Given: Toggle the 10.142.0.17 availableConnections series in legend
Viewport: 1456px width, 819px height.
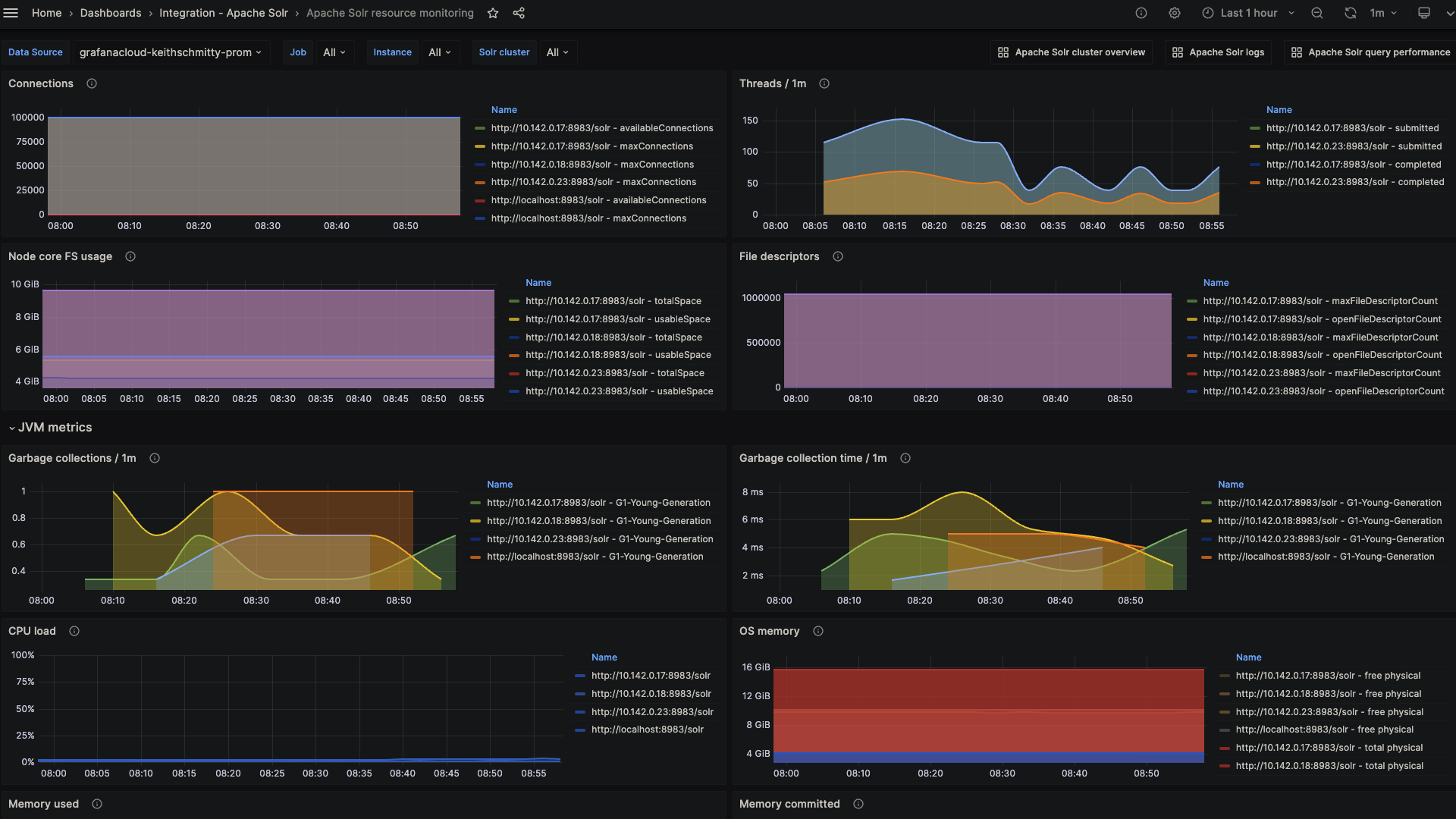Looking at the screenshot, I should (x=601, y=128).
